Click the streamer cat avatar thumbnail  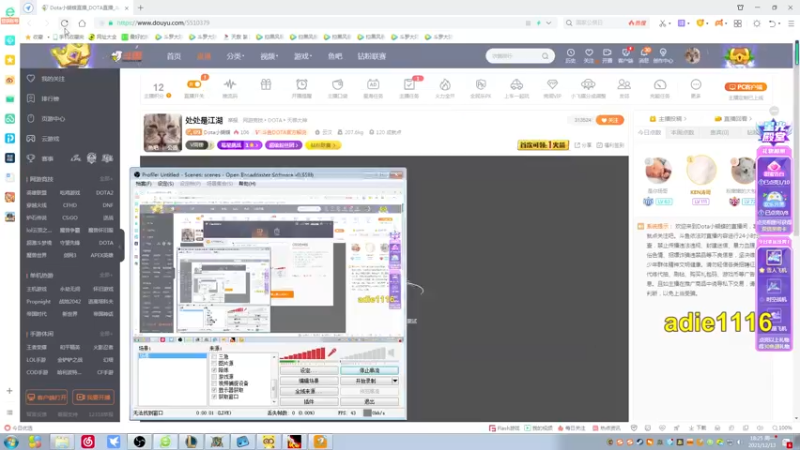pos(162,133)
